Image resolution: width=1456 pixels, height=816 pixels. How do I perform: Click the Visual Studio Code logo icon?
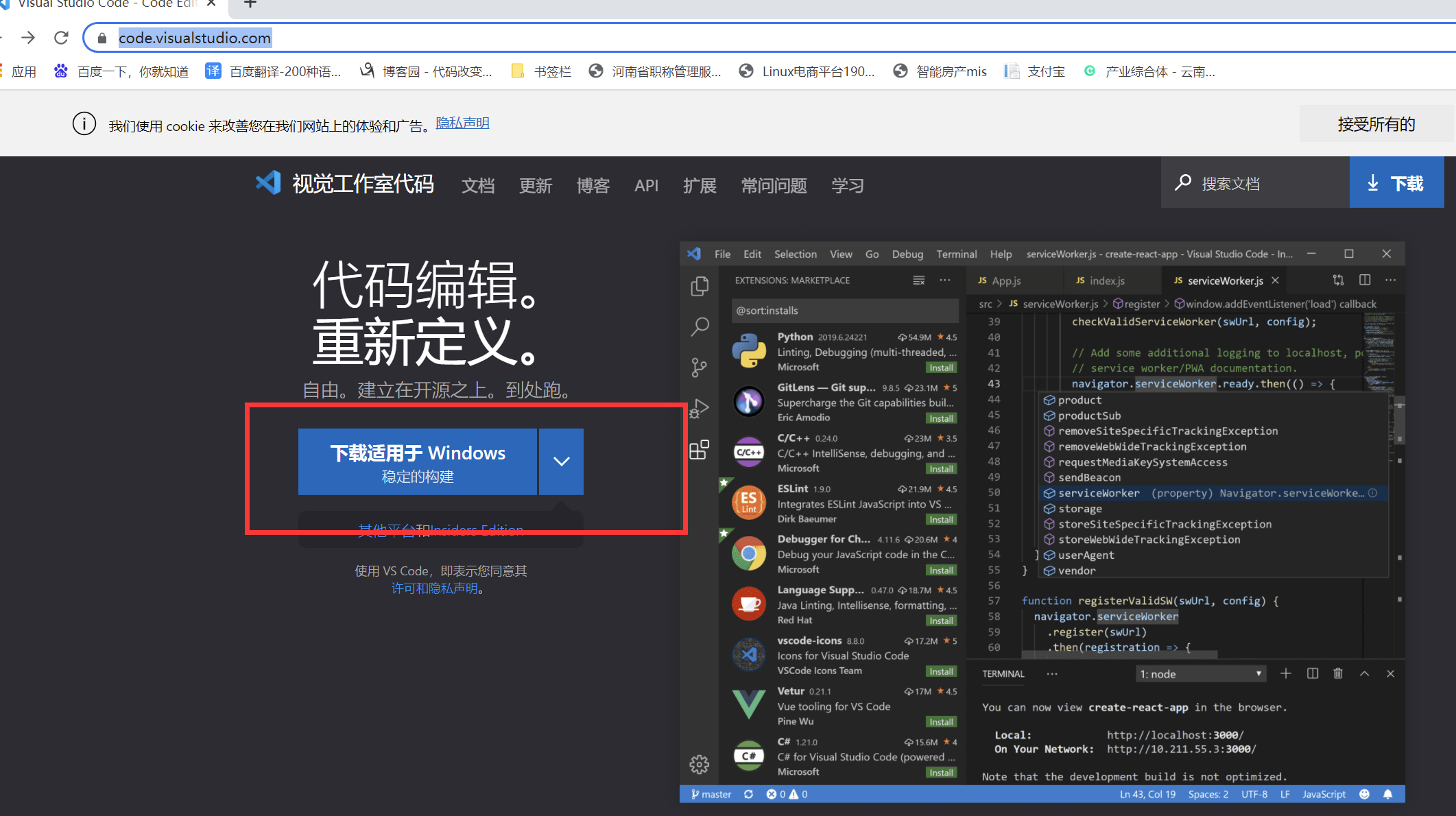pos(268,183)
